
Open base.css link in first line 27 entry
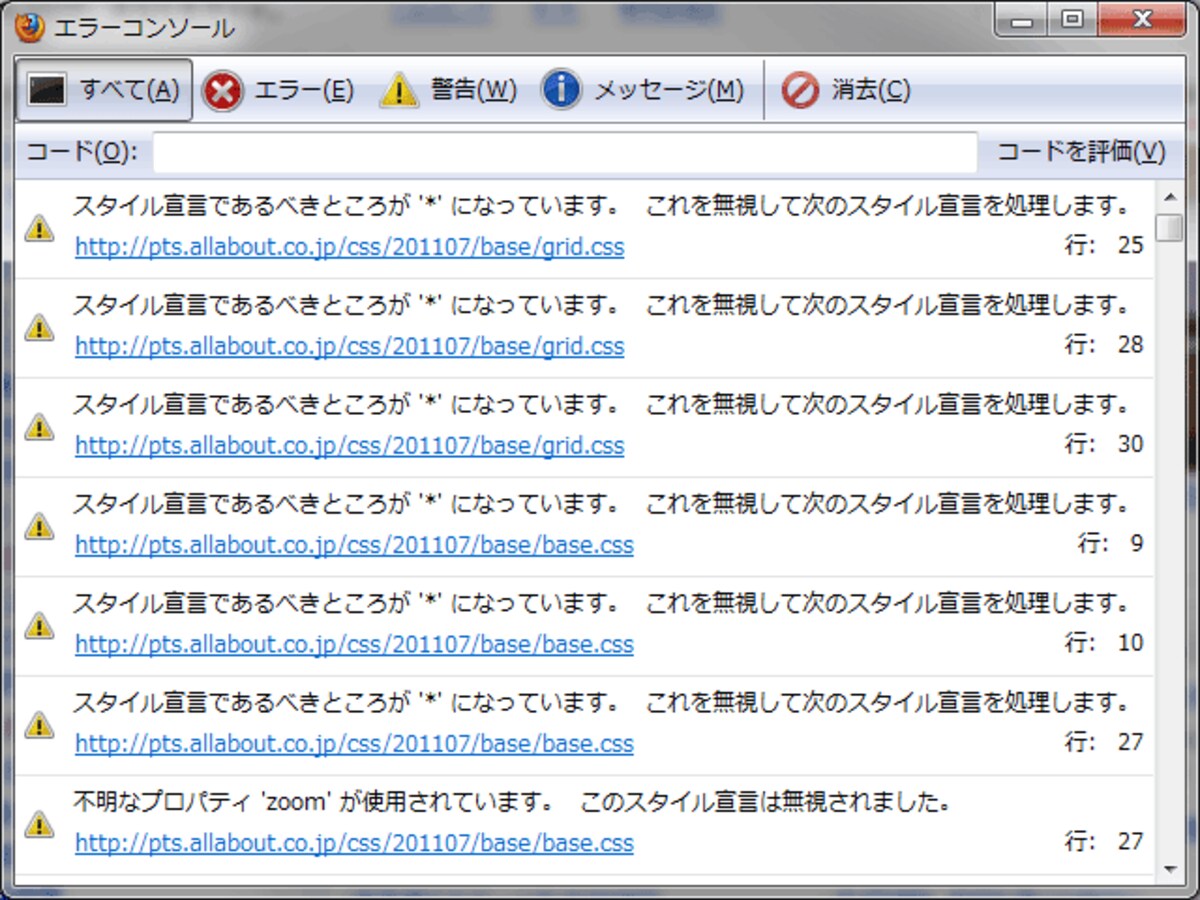click(354, 743)
